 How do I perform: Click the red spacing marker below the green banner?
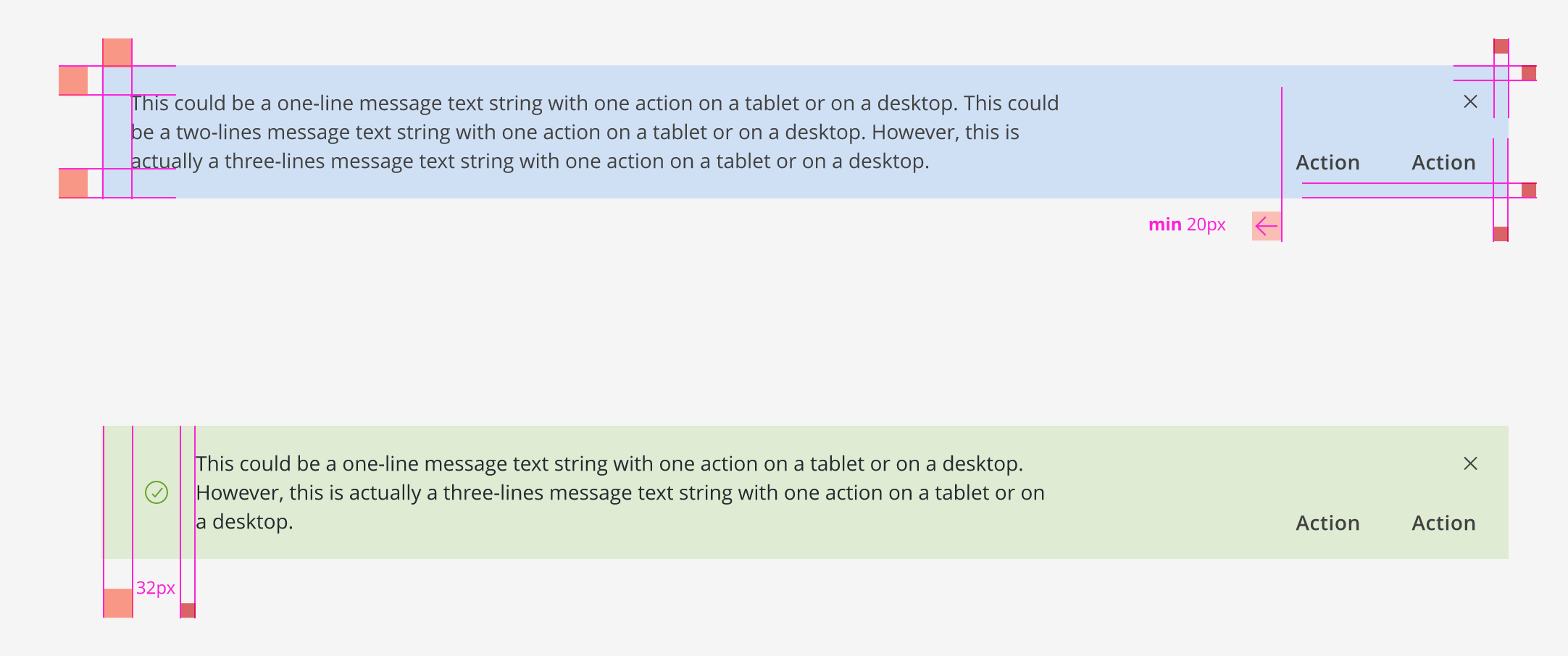coord(118,601)
